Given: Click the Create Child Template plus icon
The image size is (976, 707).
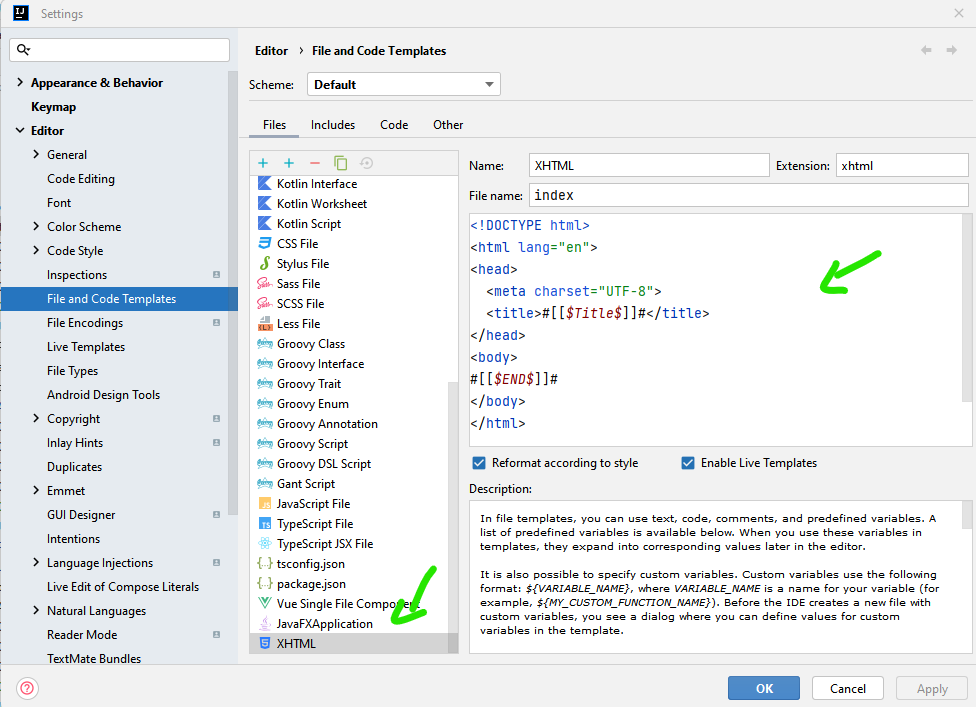Looking at the screenshot, I should (x=289, y=163).
